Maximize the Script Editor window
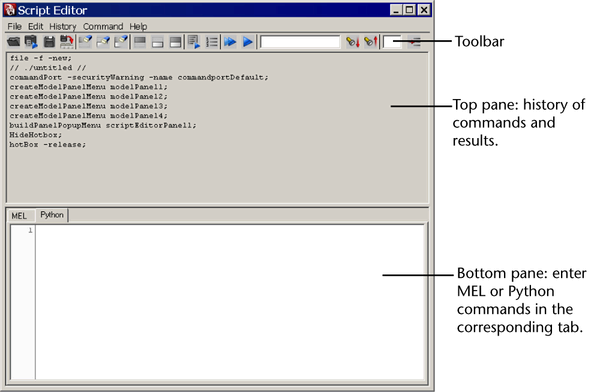This screenshot has height=392, width=591. click(x=409, y=10)
